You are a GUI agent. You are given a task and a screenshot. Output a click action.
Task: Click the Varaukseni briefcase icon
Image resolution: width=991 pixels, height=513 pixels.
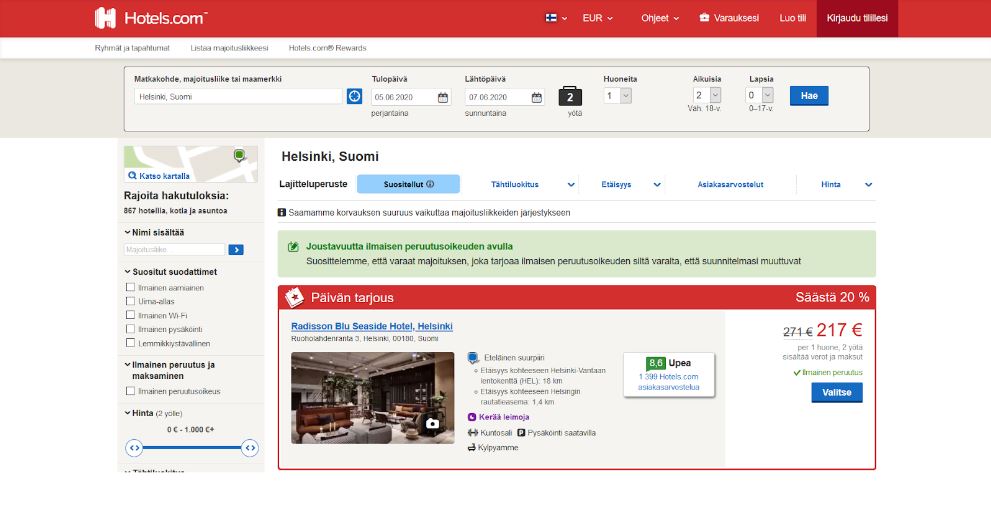coord(704,18)
